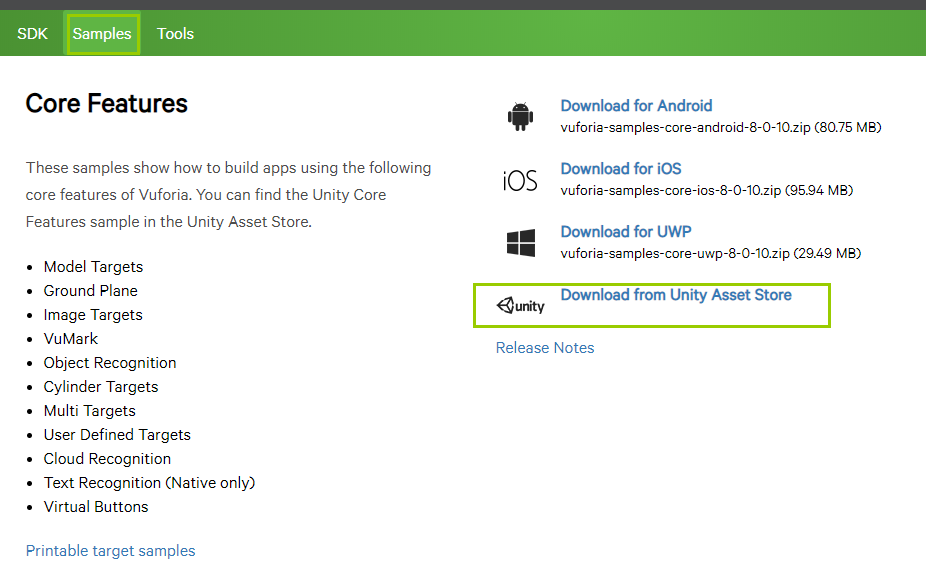Click the Object Recognition list item
Viewport: 926px width, 569px height.
[x=110, y=363]
